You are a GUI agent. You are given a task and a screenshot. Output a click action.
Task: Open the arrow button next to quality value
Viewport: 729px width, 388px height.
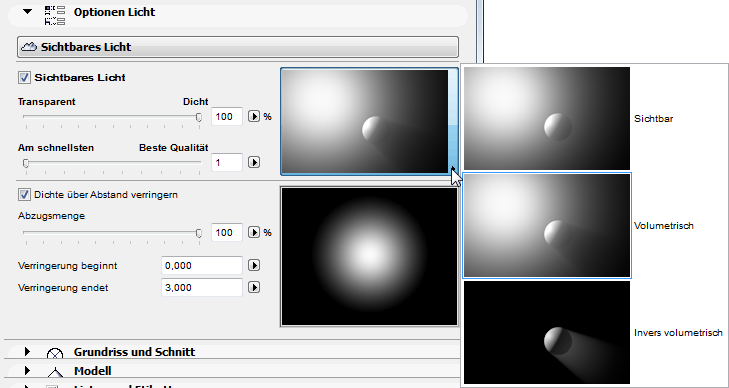coord(253,162)
